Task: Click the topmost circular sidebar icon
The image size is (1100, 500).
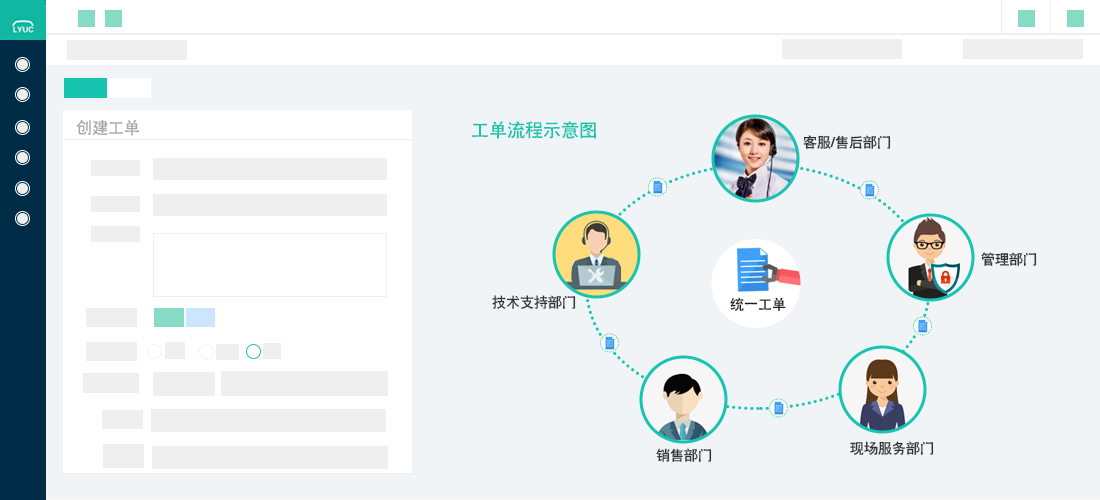Action: pyautogui.click(x=23, y=65)
